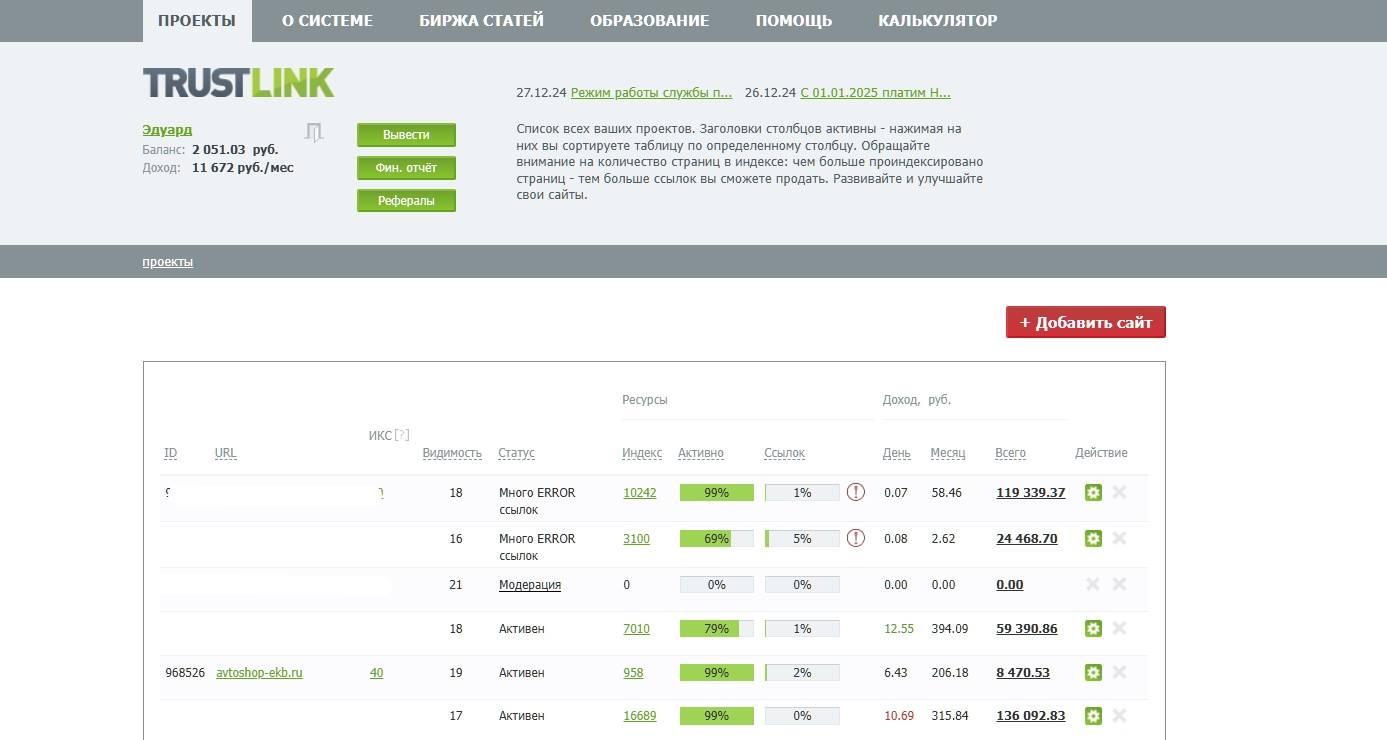Image resolution: width=1387 pixels, height=740 pixels.
Task: Delete the site in Модерация status
Action: pyautogui.click(x=1119, y=584)
